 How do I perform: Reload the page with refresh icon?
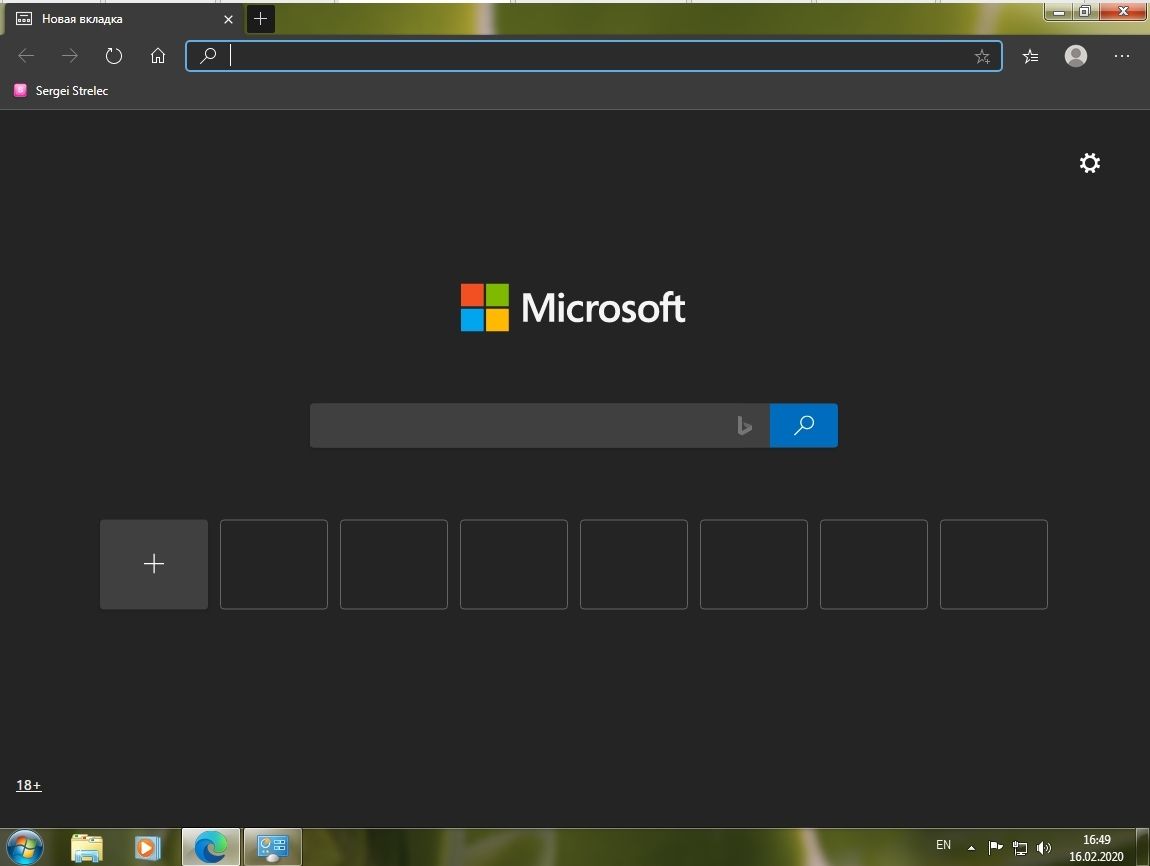coord(114,56)
